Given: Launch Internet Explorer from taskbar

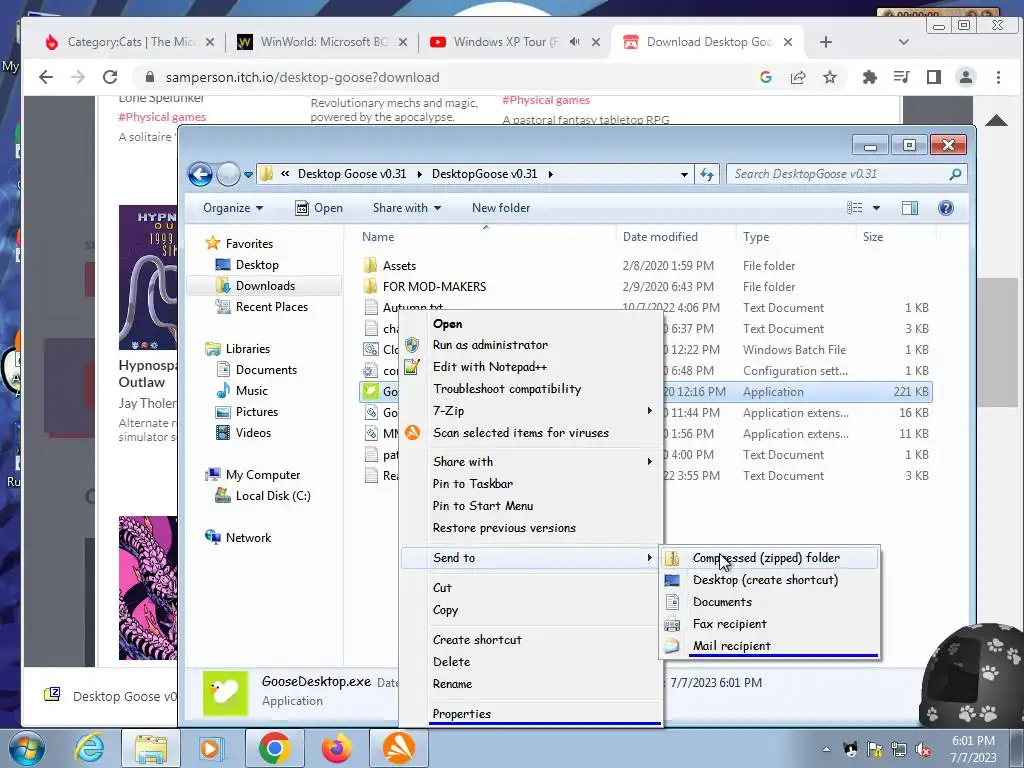Looking at the screenshot, I should click(x=89, y=748).
